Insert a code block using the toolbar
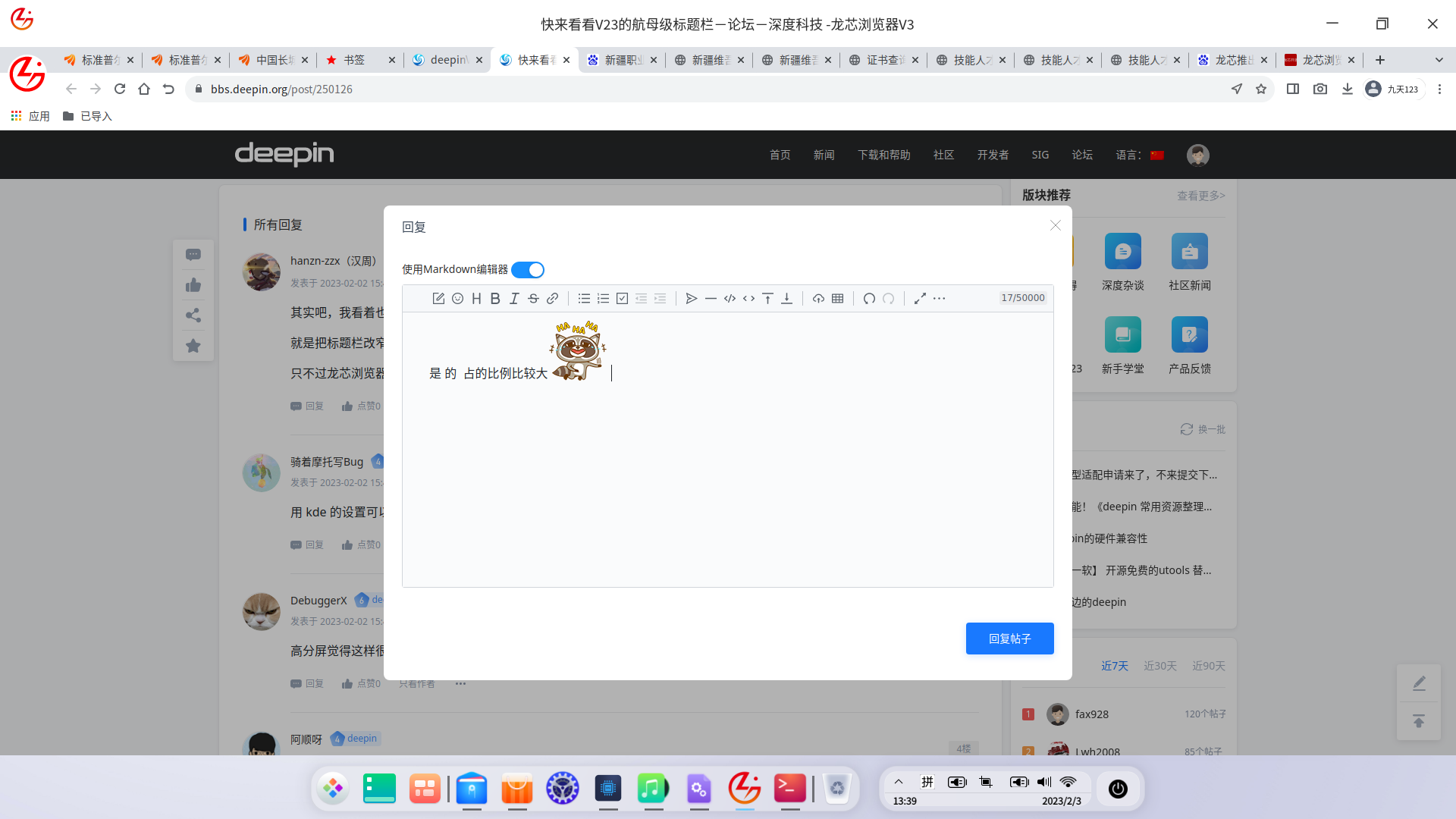The height and width of the screenshot is (819, 1456). tap(730, 299)
